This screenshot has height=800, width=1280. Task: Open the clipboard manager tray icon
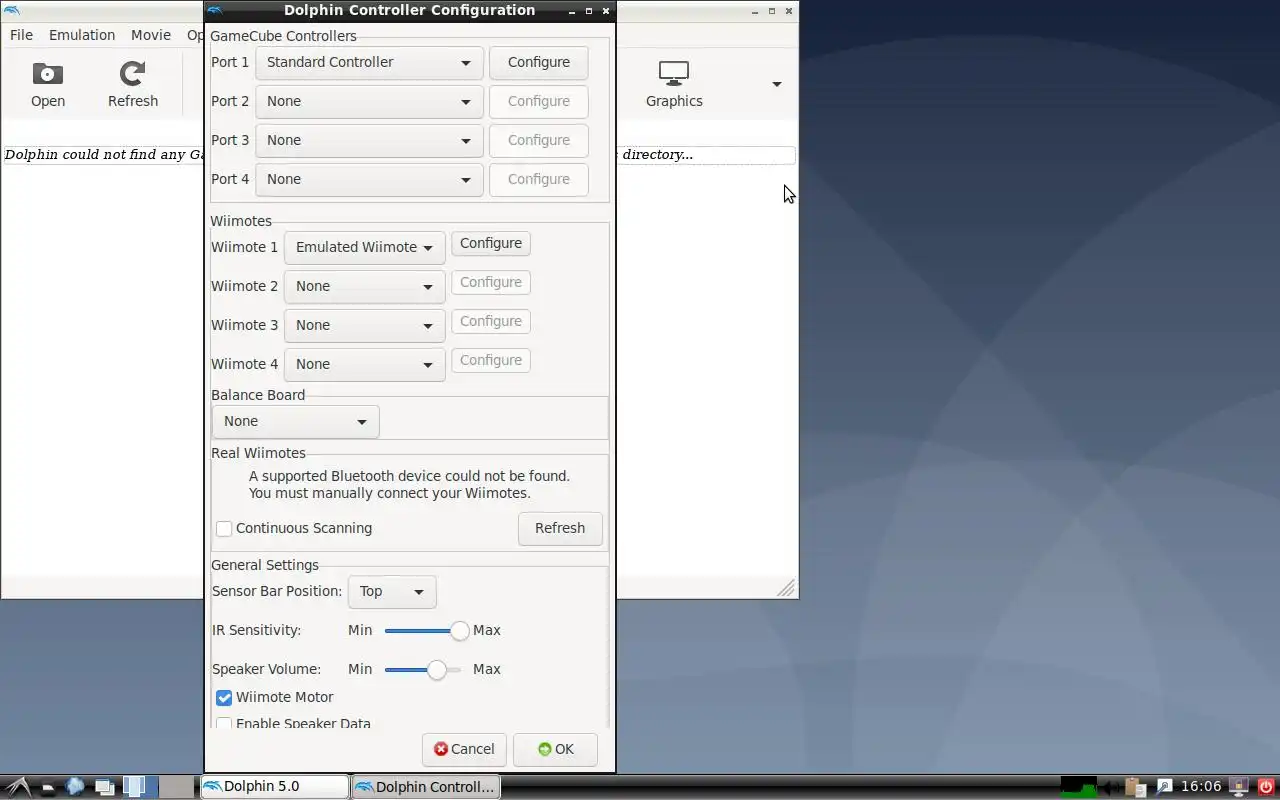coord(1135,787)
